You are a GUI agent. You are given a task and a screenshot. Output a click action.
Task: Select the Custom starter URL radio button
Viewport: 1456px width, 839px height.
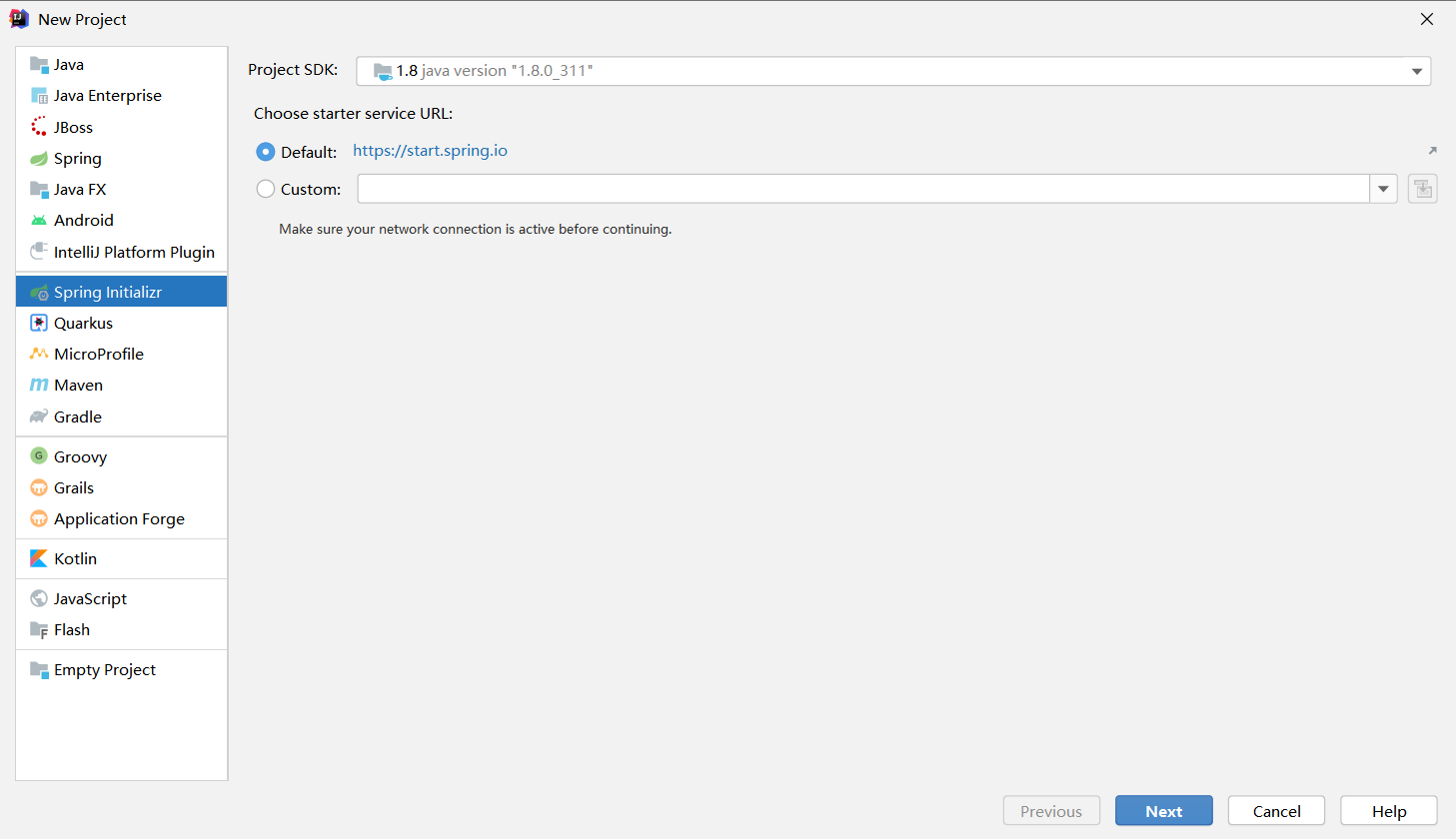coord(266,189)
